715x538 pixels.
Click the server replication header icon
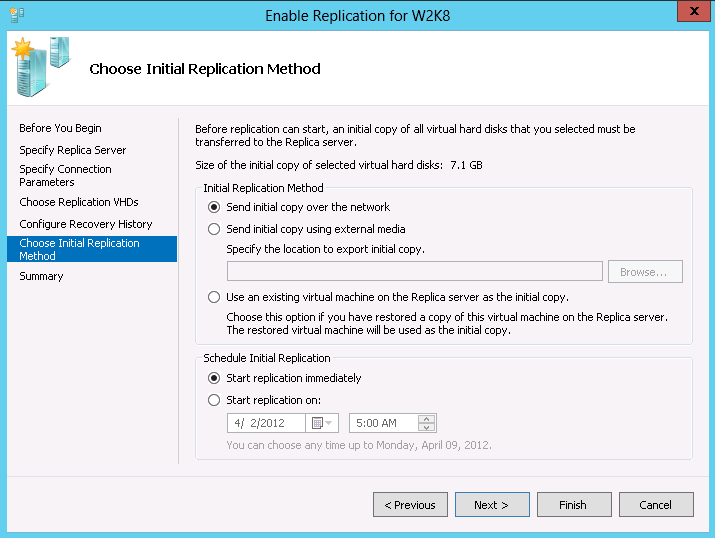41,67
